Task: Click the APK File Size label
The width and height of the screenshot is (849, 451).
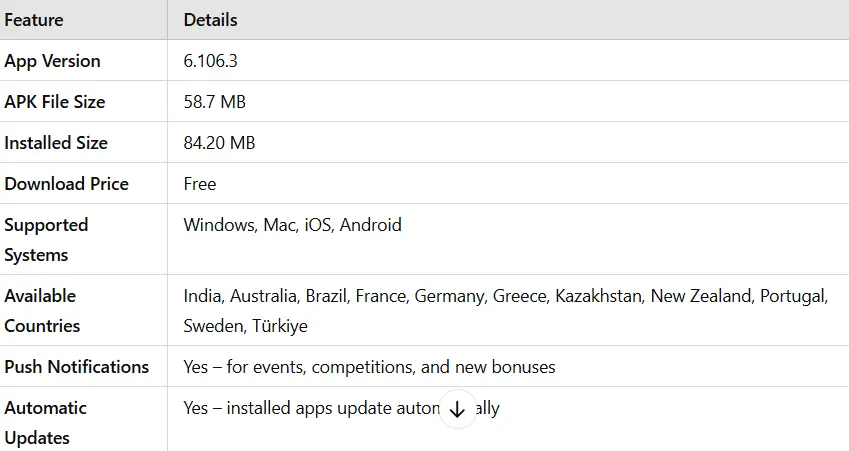Action: point(55,102)
